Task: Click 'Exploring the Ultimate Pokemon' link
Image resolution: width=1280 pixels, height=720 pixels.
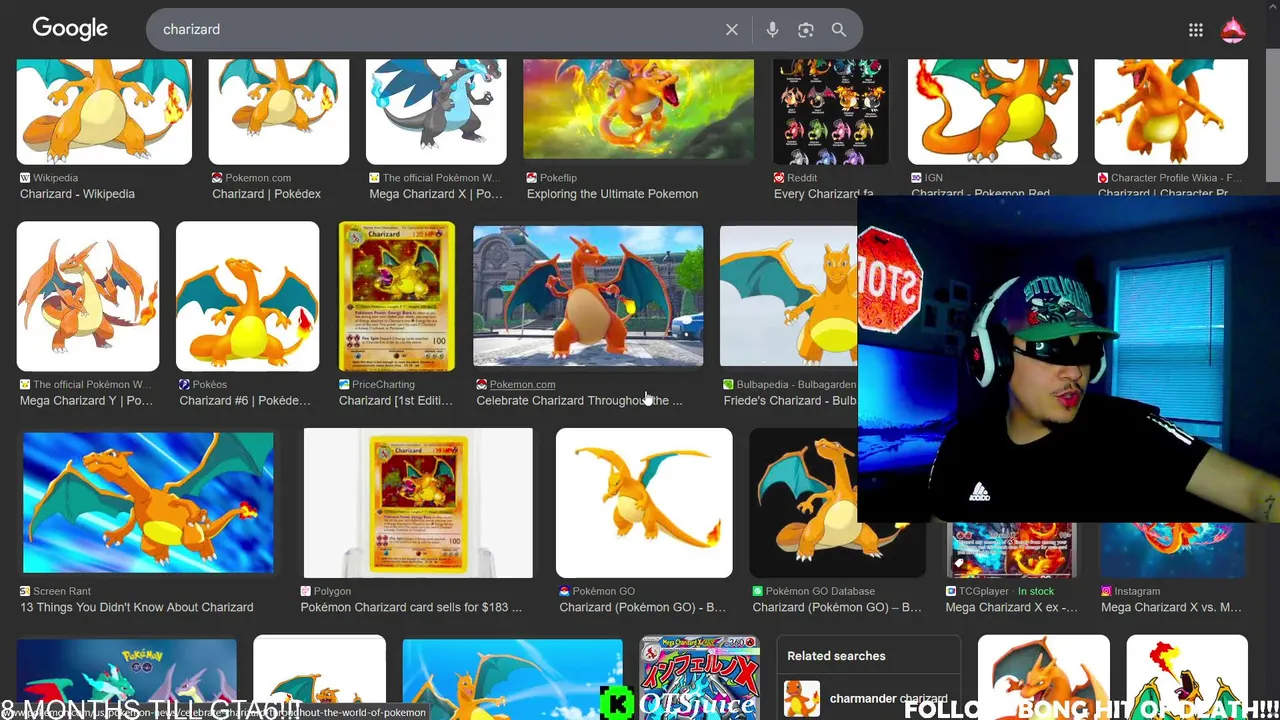Action: 612,194
